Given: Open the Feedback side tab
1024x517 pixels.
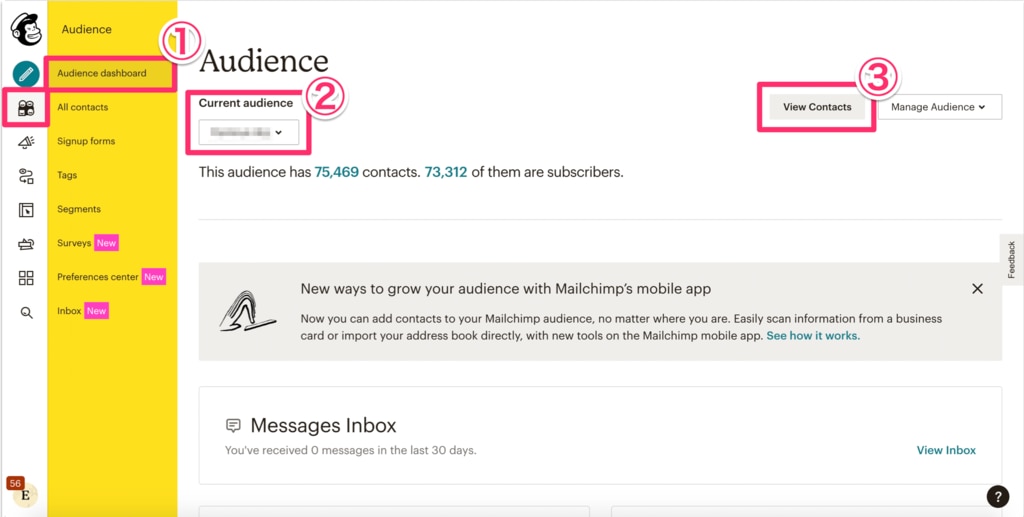Looking at the screenshot, I should [1012, 259].
